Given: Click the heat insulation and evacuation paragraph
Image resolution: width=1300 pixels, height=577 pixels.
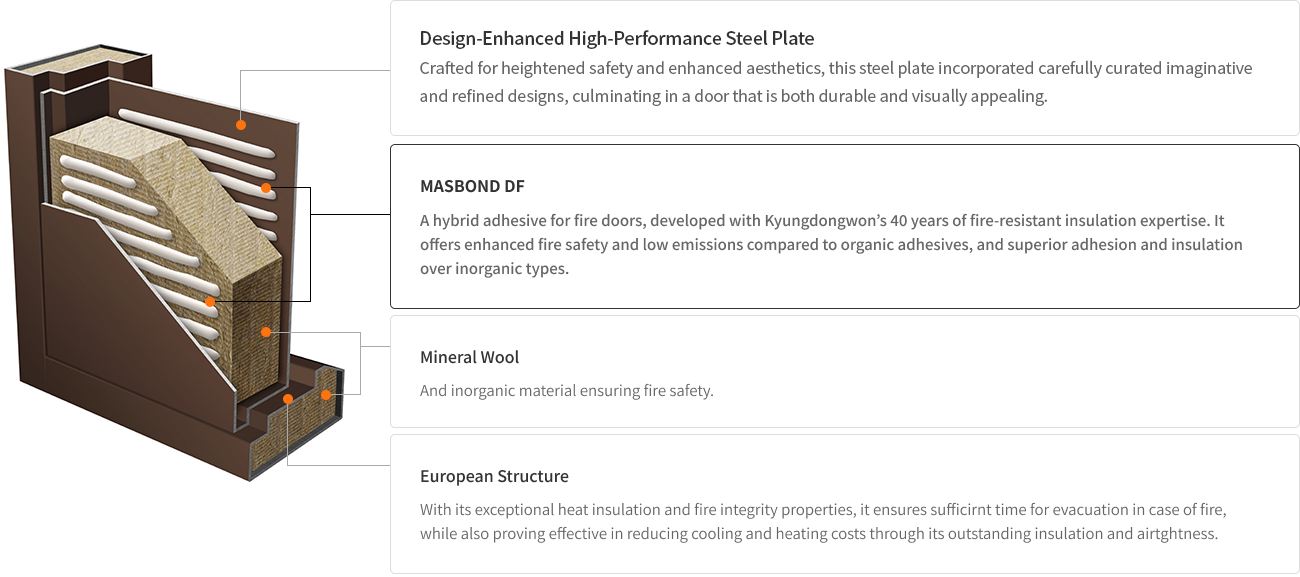Looking at the screenshot, I should click(822, 521).
